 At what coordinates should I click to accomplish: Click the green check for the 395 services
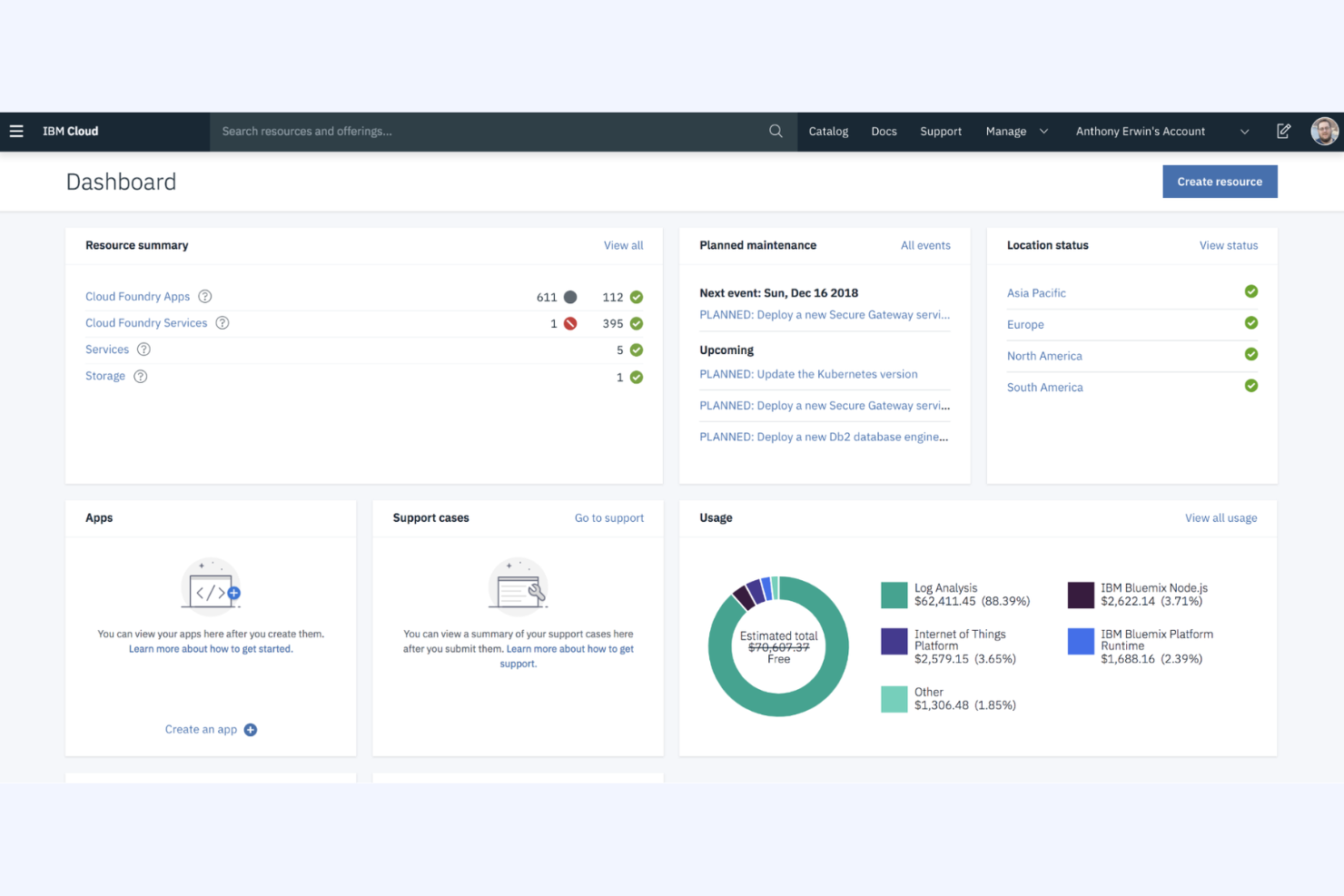(636, 322)
